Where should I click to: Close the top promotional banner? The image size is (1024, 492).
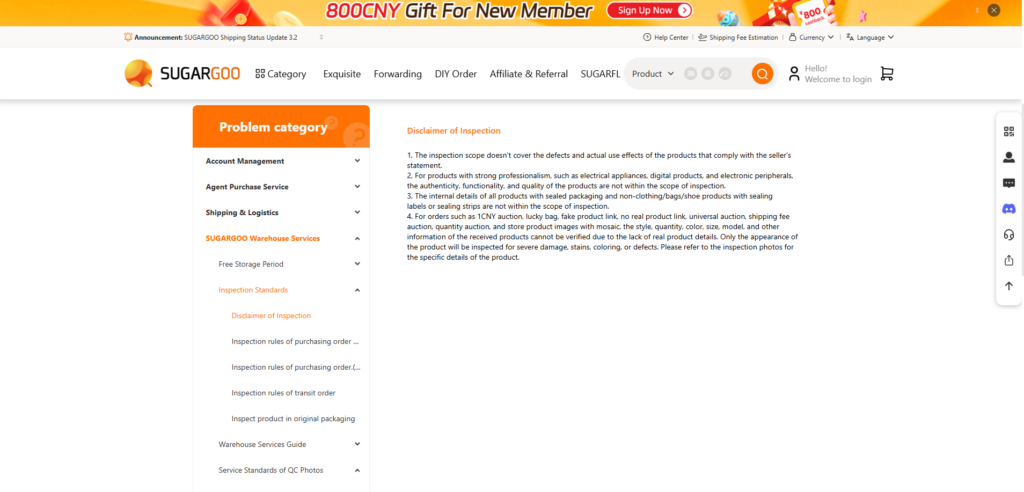pos(993,10)
